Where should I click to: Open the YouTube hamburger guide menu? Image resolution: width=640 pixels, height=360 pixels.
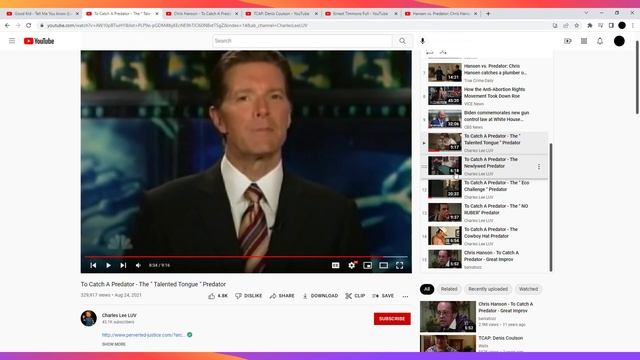point(12,41)
